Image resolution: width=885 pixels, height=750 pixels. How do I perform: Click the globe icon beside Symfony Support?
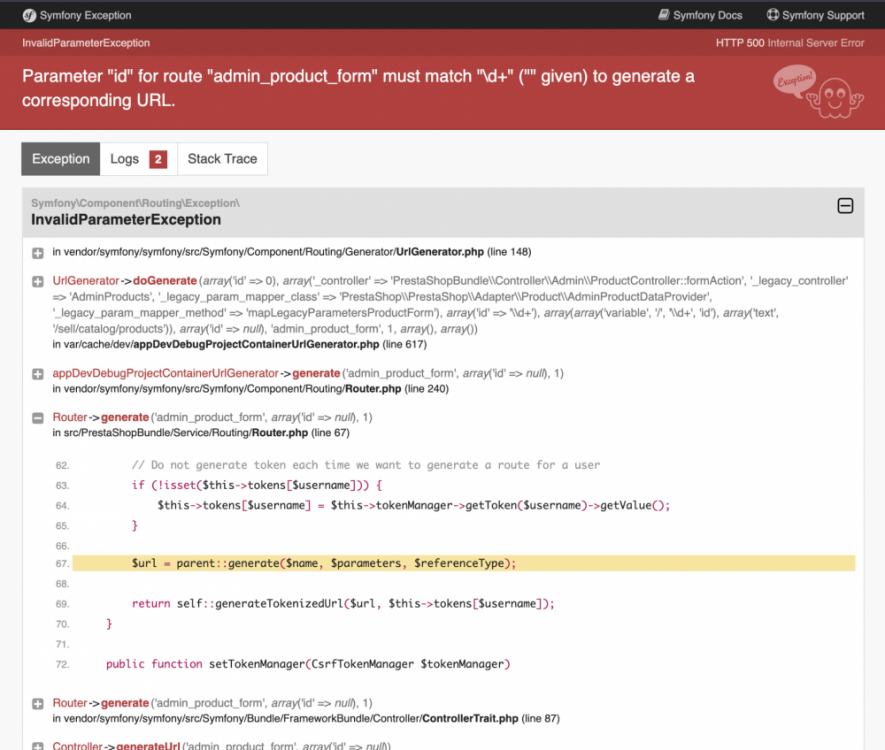[772, 15]
